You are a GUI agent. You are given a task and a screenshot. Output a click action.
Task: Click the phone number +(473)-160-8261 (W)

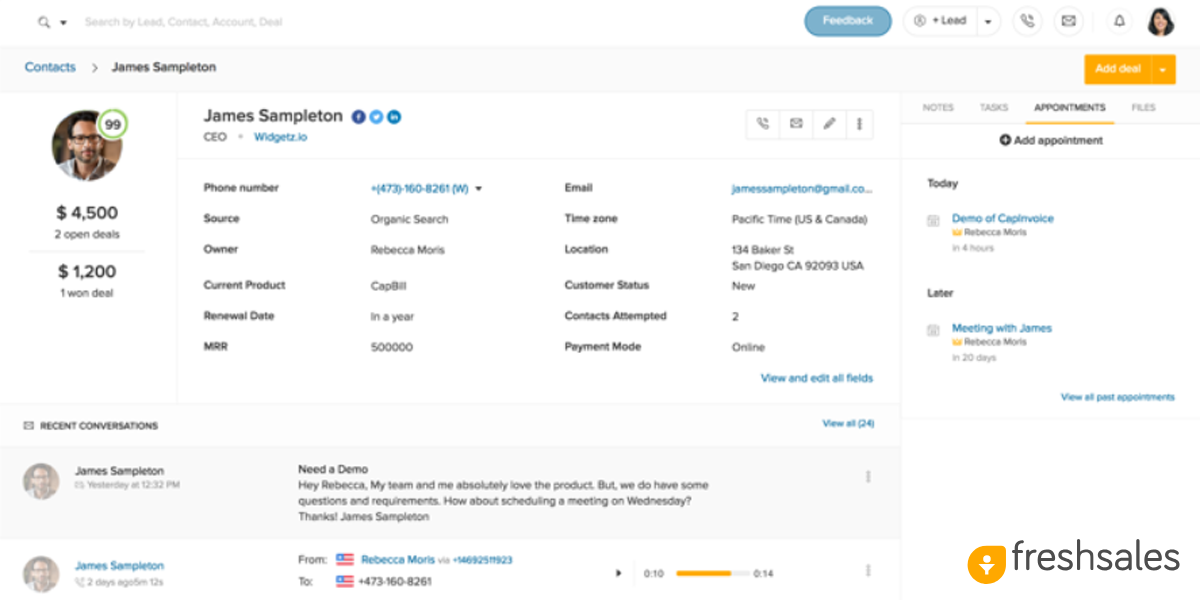[x=419, y=188]
